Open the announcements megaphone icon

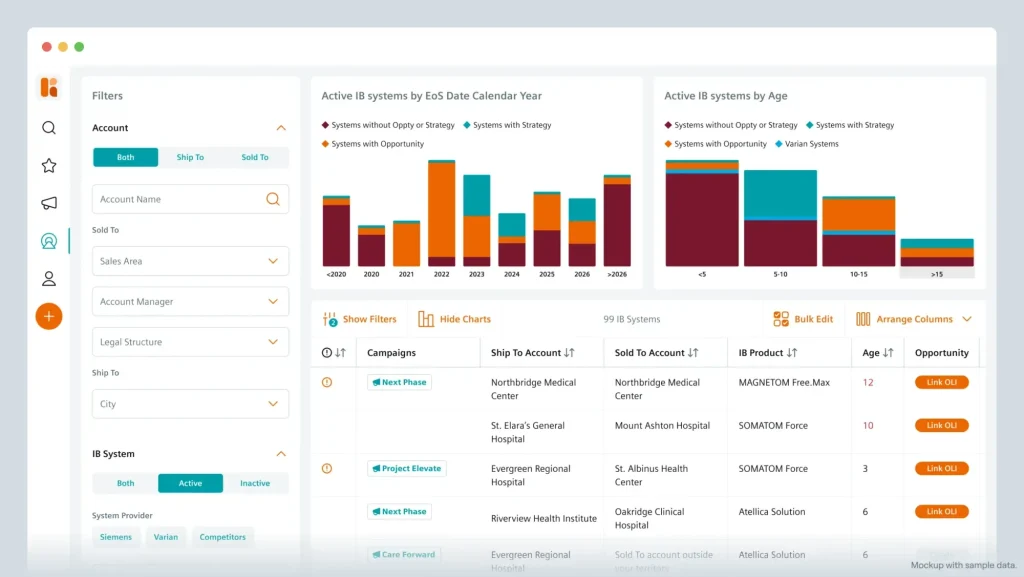(x=48, y=203)
